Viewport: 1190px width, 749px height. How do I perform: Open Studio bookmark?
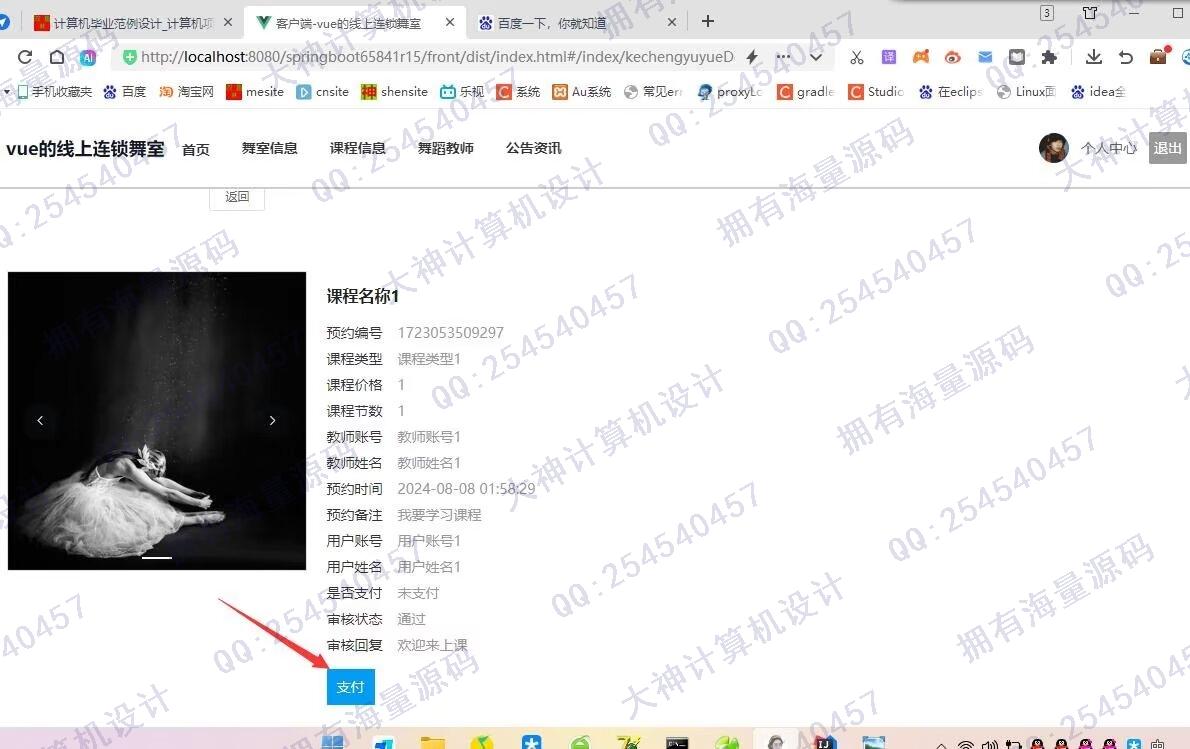[x=876, y=92]
